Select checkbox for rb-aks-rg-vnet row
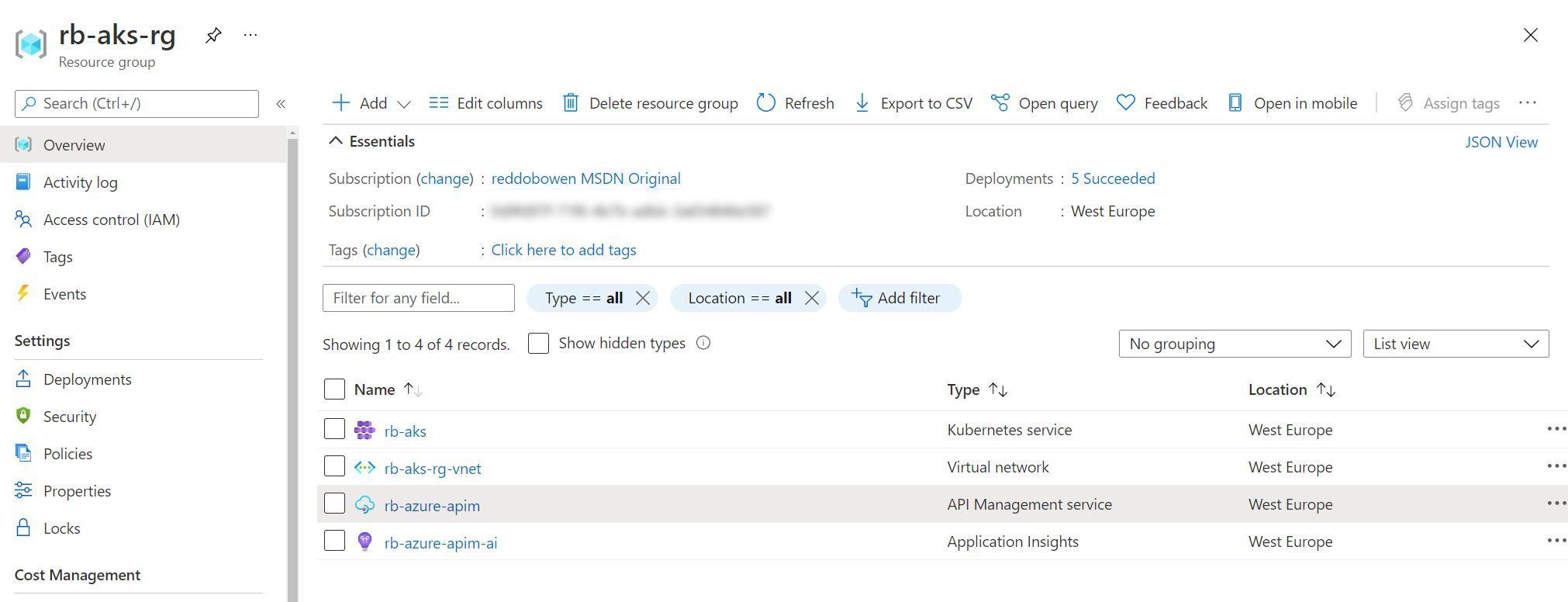Screen dimensions: 1568x602 click(334, 466)
